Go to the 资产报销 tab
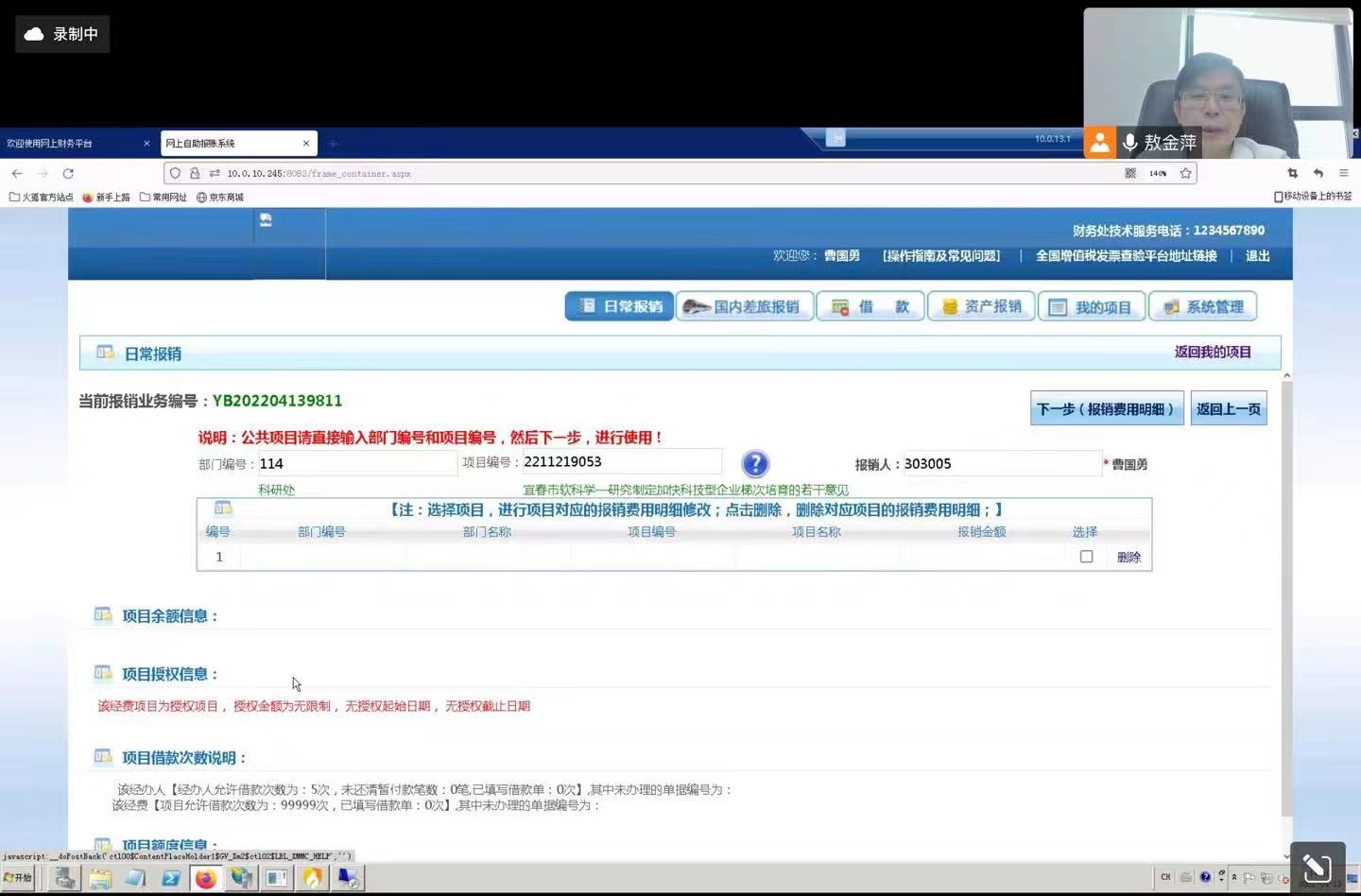This screenshot has height=896, width=1361. tap(982, 307)
